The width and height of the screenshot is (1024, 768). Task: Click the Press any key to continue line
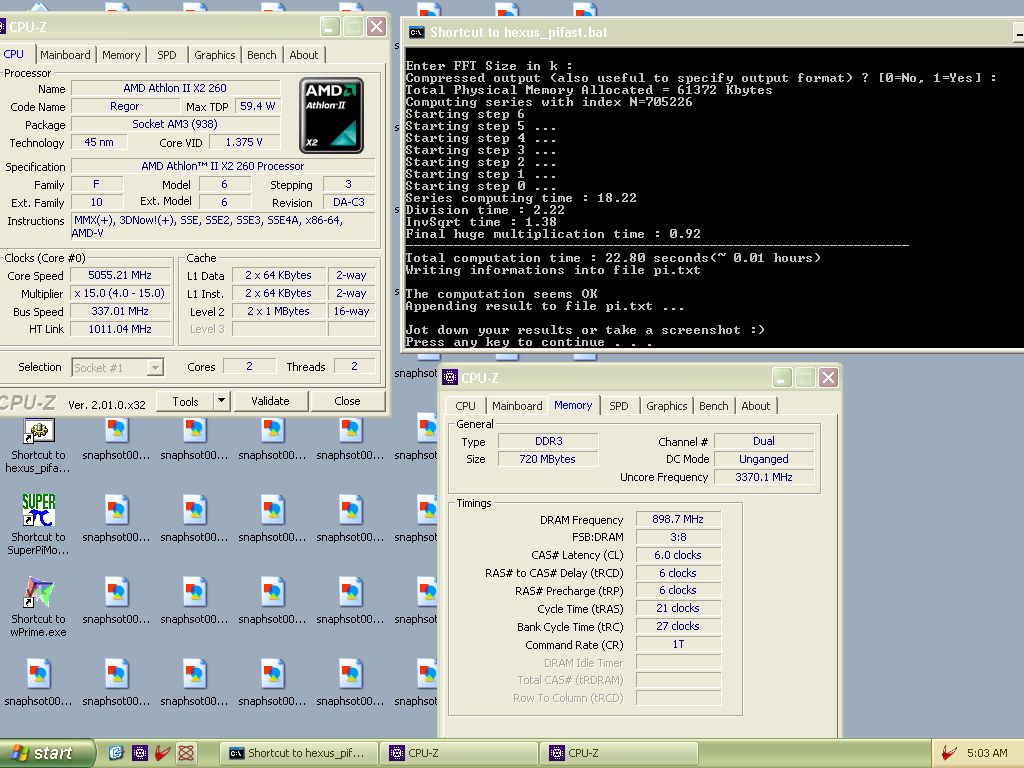click(x=528, y=342)
